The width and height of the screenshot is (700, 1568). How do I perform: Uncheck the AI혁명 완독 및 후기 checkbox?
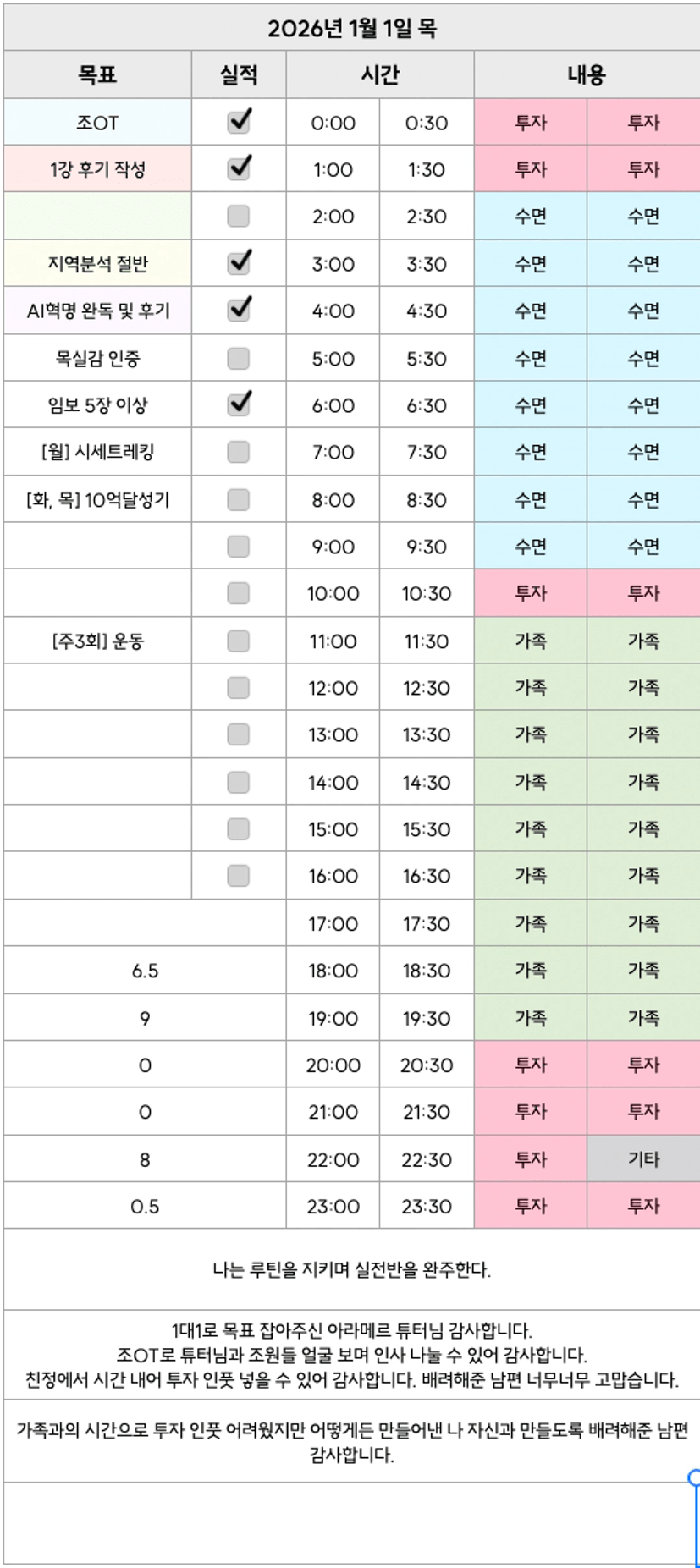239,310
